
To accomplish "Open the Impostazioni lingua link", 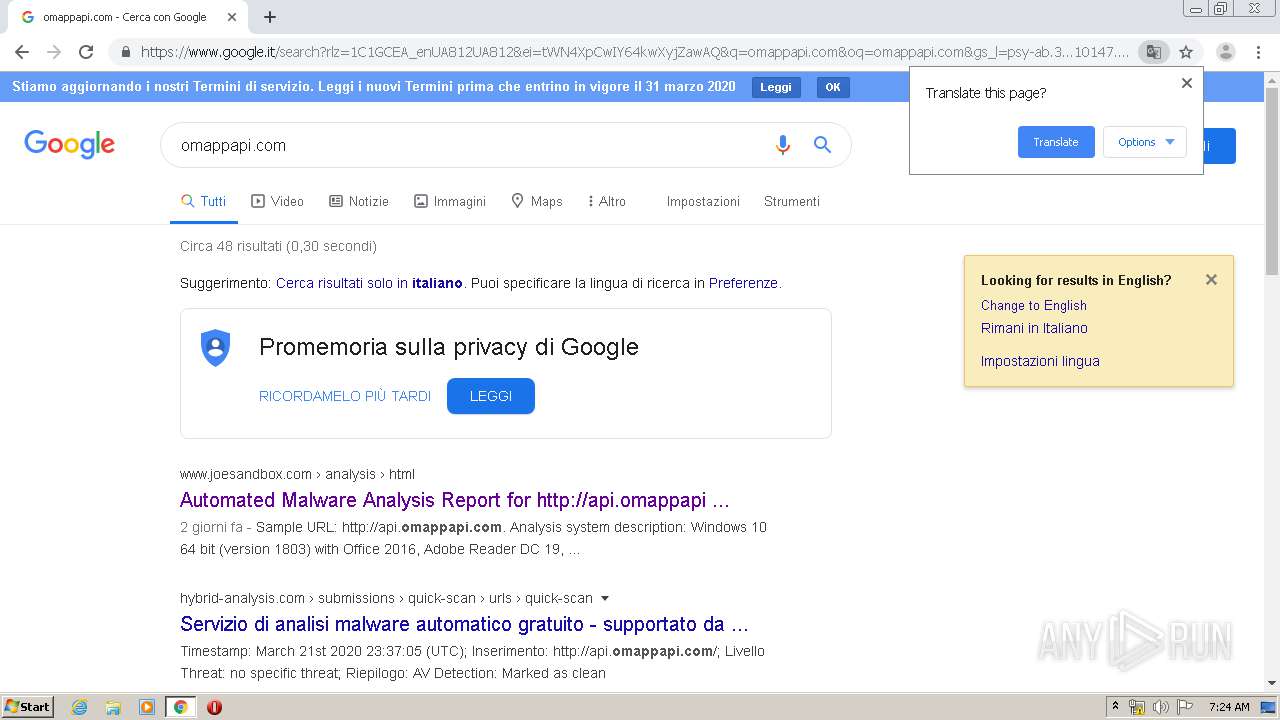I will (x=1040, y=361).
